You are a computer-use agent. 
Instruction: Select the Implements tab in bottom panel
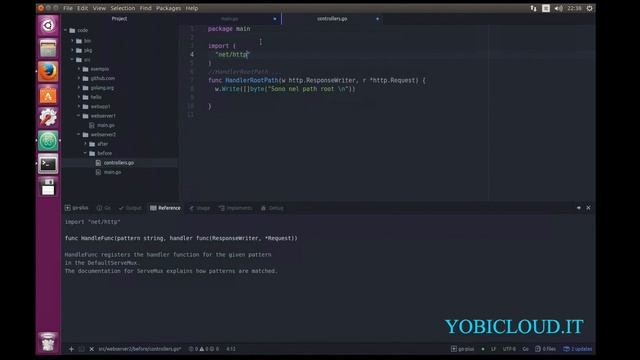236,208
